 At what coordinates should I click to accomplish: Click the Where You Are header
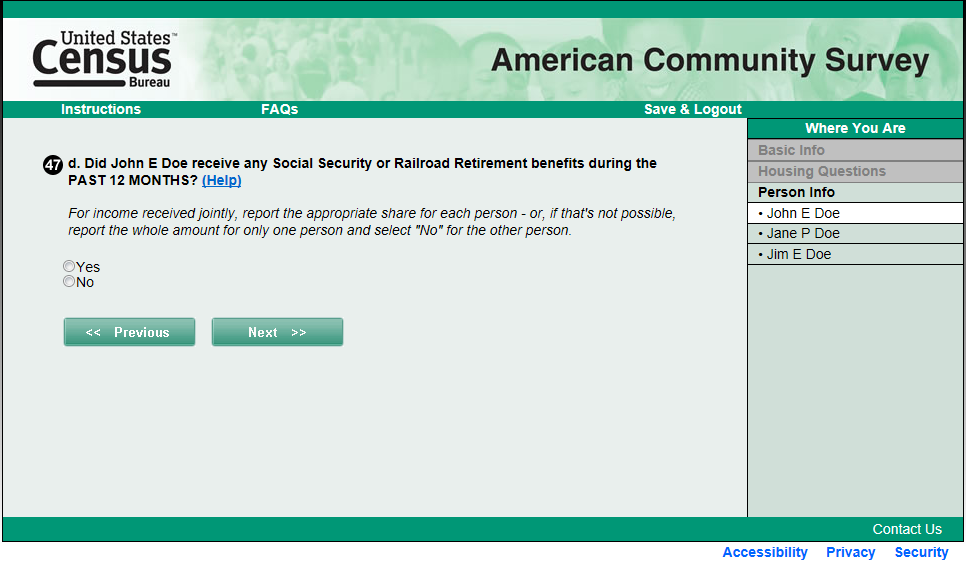click(855, 128)
